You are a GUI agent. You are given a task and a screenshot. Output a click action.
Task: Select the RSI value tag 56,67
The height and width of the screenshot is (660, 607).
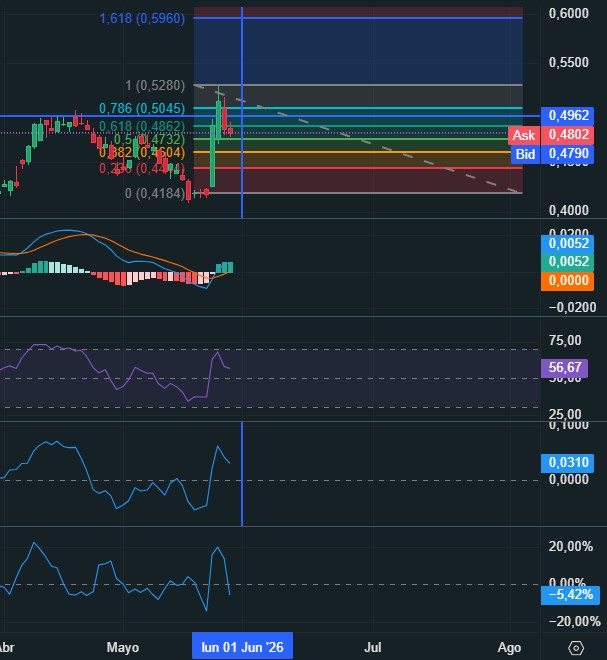[x=564, y=367]
